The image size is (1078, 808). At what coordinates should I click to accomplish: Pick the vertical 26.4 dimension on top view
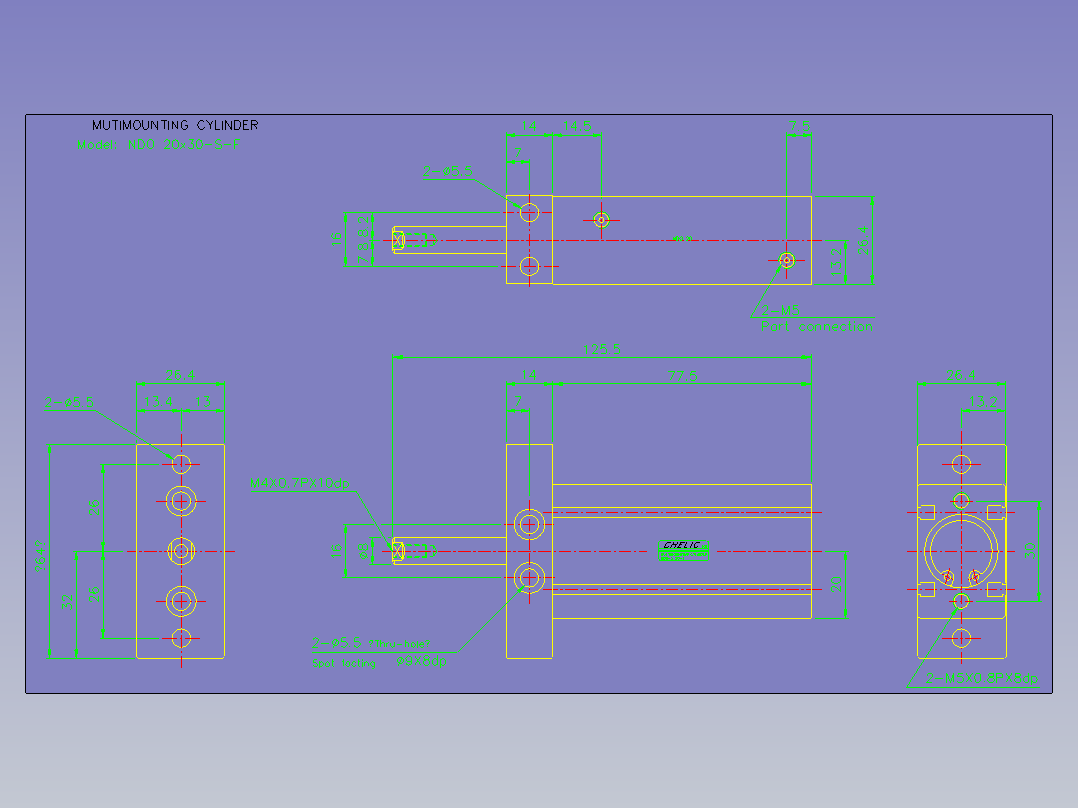(x=863, y=241)
